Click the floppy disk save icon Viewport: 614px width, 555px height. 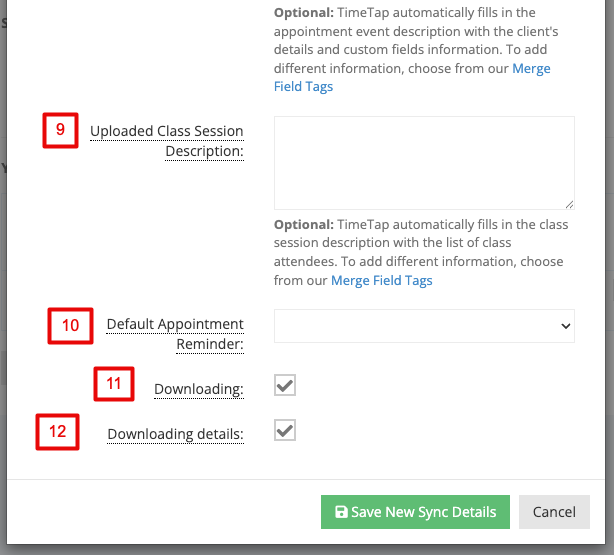click(x=341, y=512)
